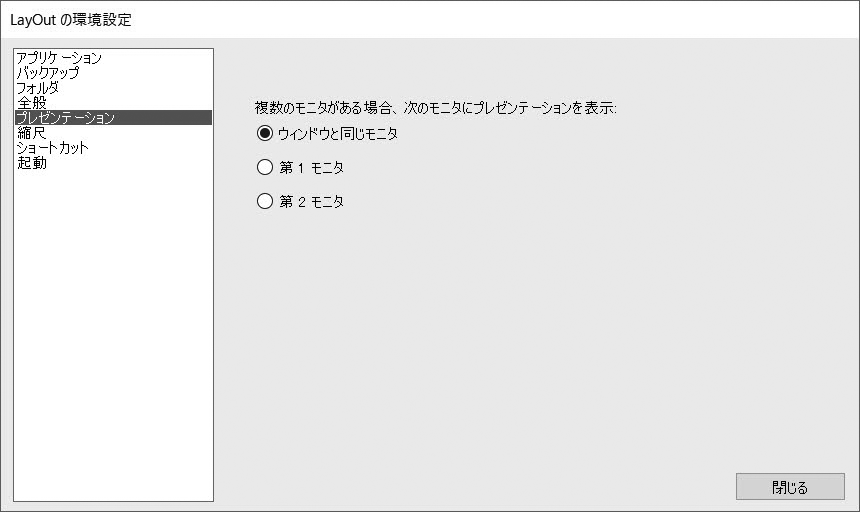860x512 pixels.
Task: Select アプリケーション in the category list
Action: [59, 58]
